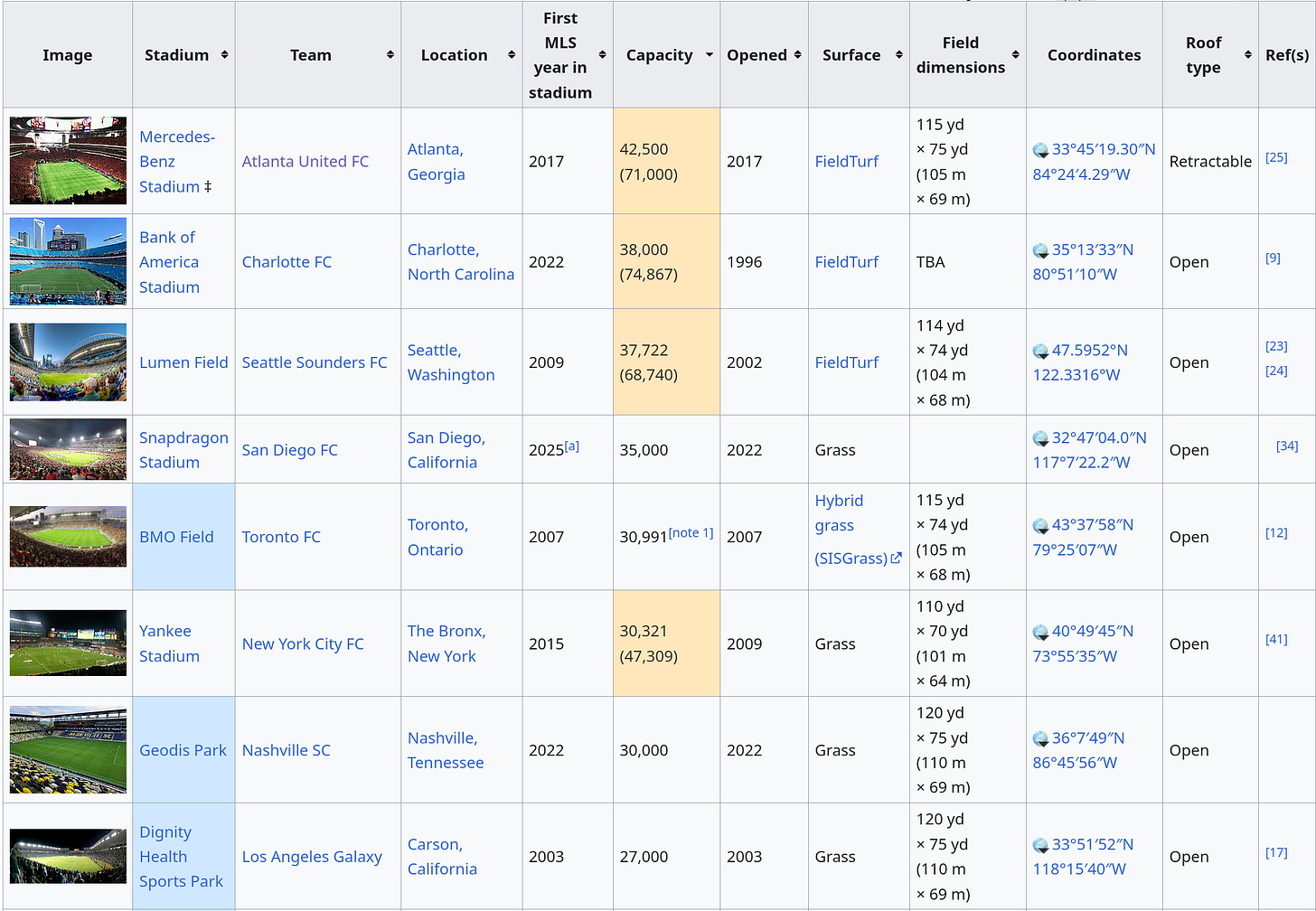Open the Mercedes-Benz Stadium link
Viewport: 1316px width, 911px height.
tap(177, 161)
